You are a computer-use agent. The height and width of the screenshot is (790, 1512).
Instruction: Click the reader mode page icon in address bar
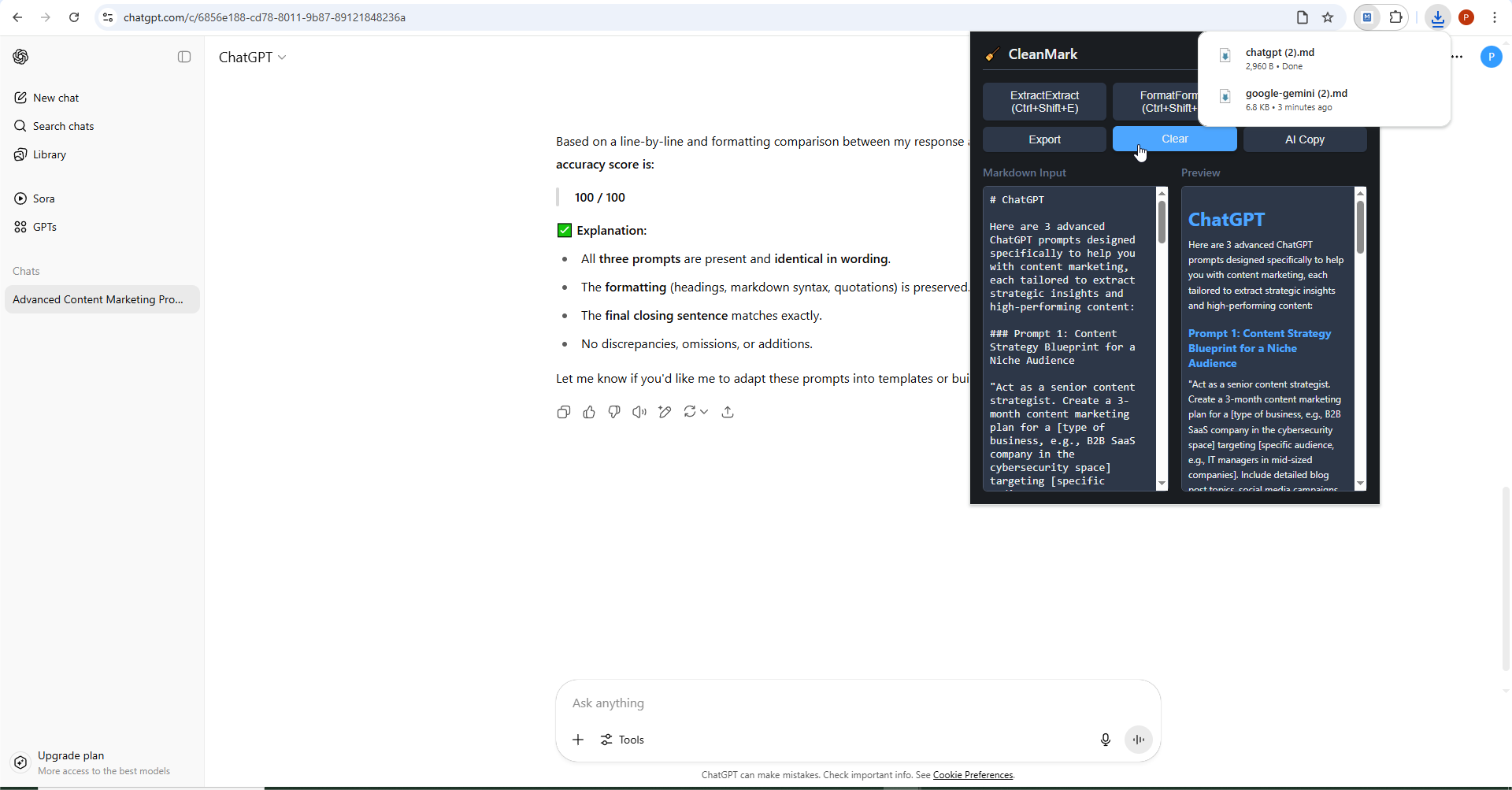click(x=1303, y=17)
